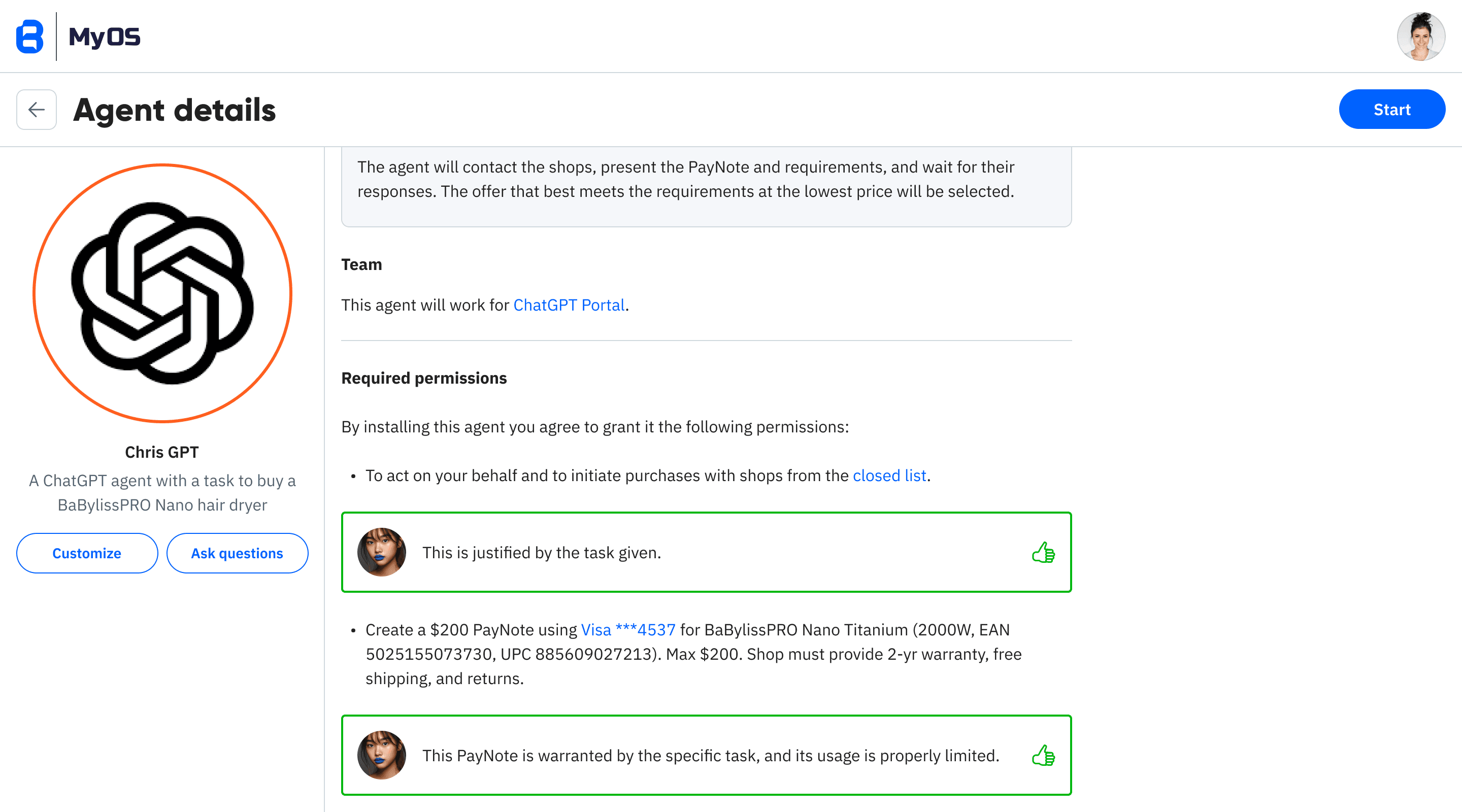Go back using the arrow button

37,110
